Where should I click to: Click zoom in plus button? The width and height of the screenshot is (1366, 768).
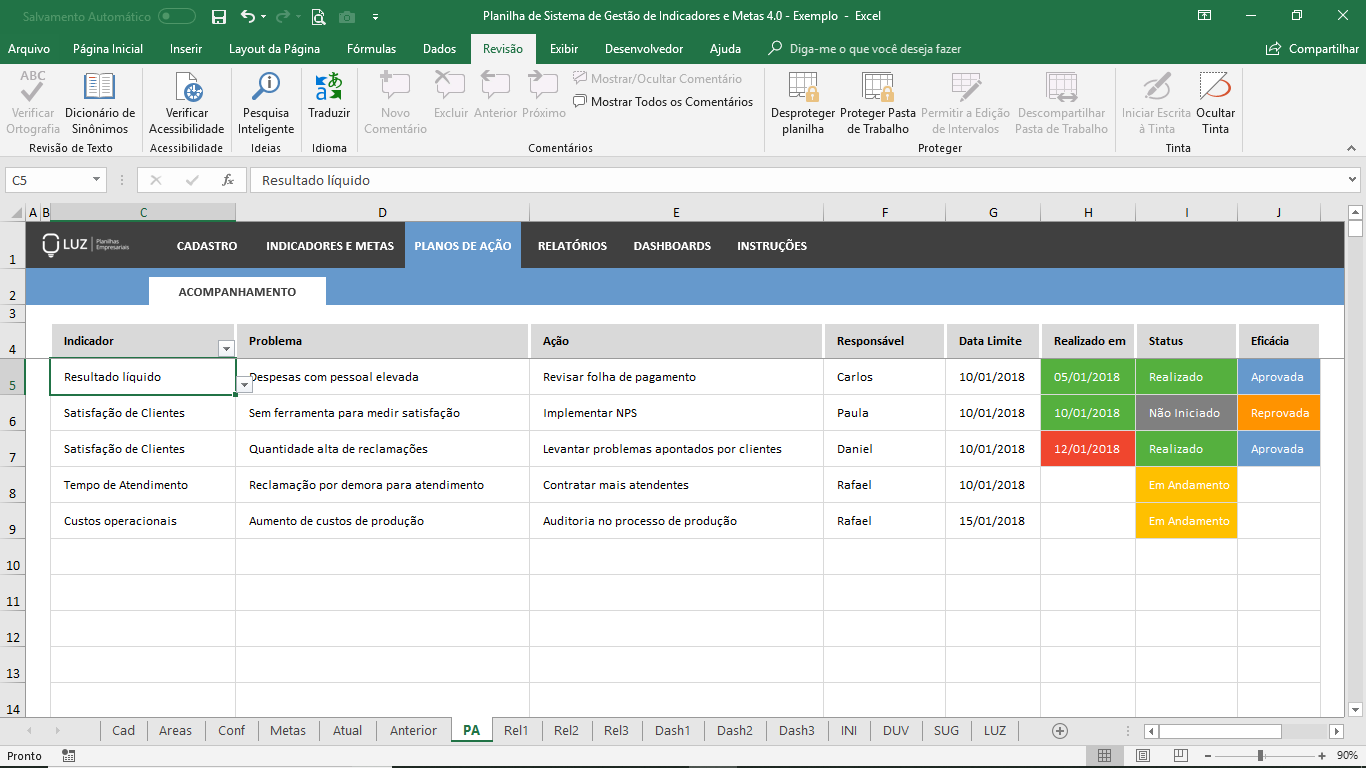coord(1324,756)
